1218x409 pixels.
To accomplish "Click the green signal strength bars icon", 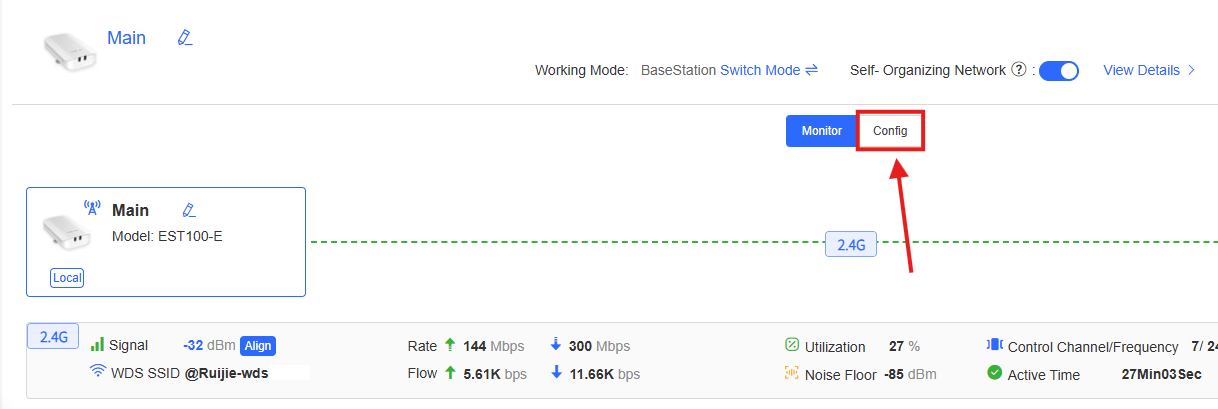I will [x=97, y=345].
